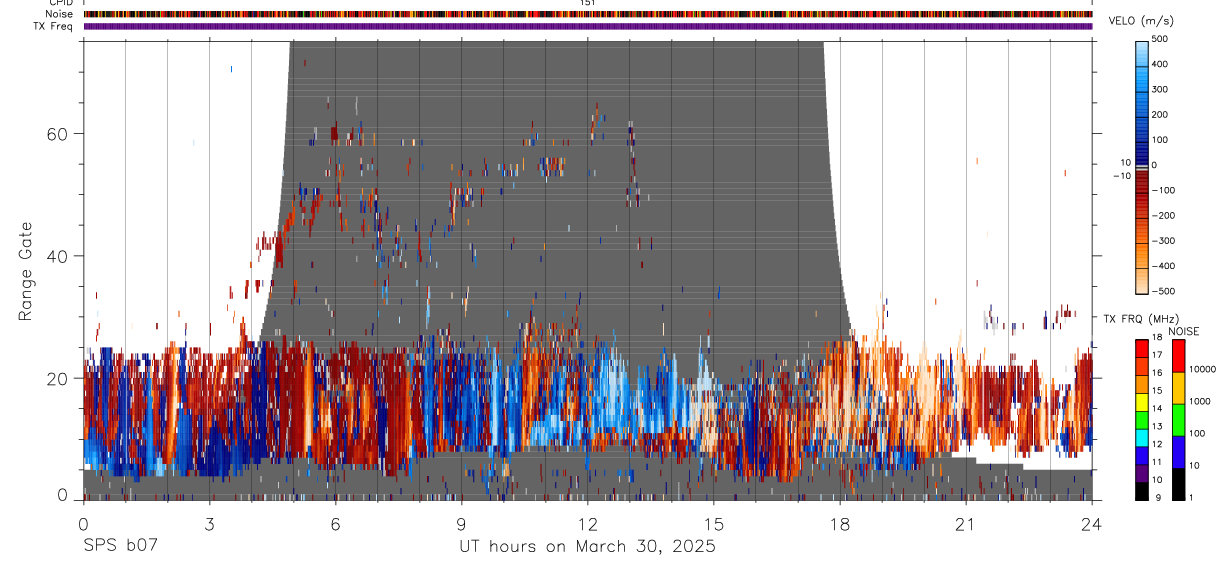Click the blue 11–12 MHz frequency swatch
The width and height of the screenshot is (1228, 567).
(1143, 455)
